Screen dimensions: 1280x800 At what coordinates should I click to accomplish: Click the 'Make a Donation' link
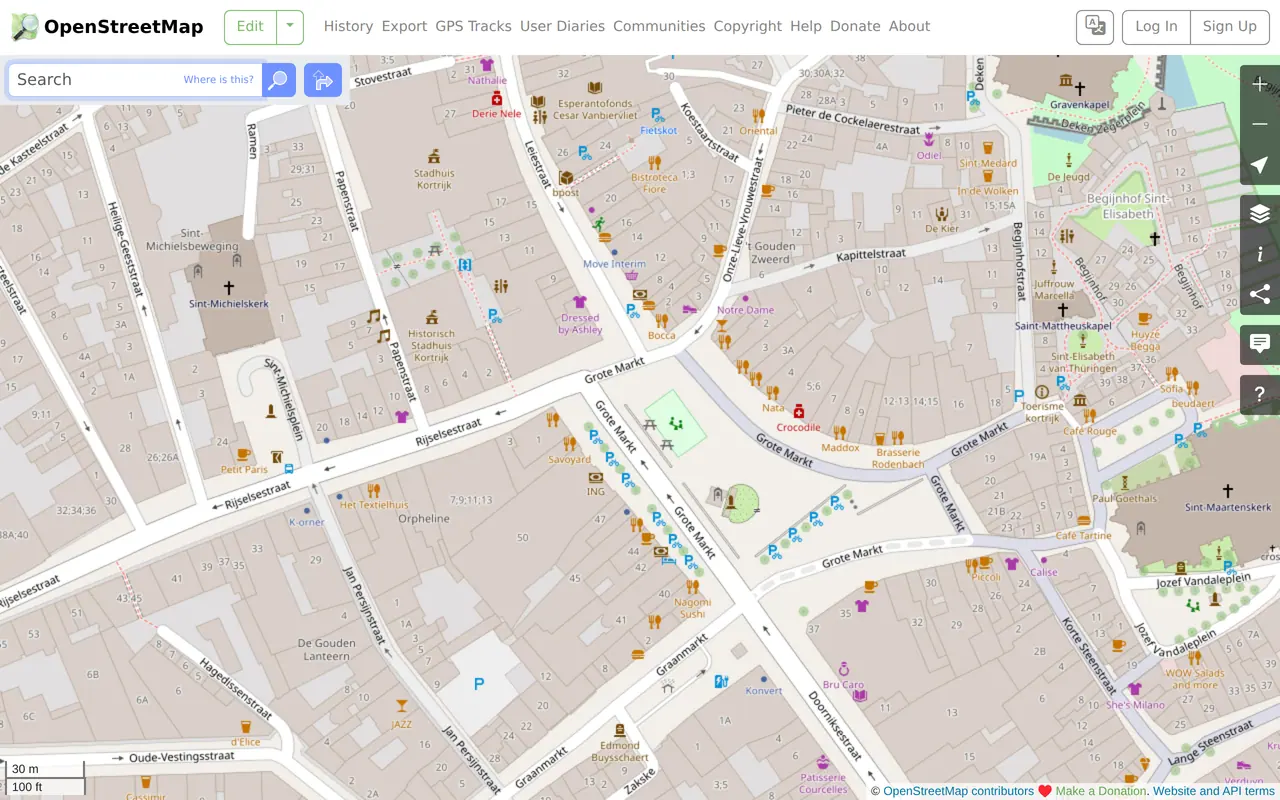[1101, 791]
